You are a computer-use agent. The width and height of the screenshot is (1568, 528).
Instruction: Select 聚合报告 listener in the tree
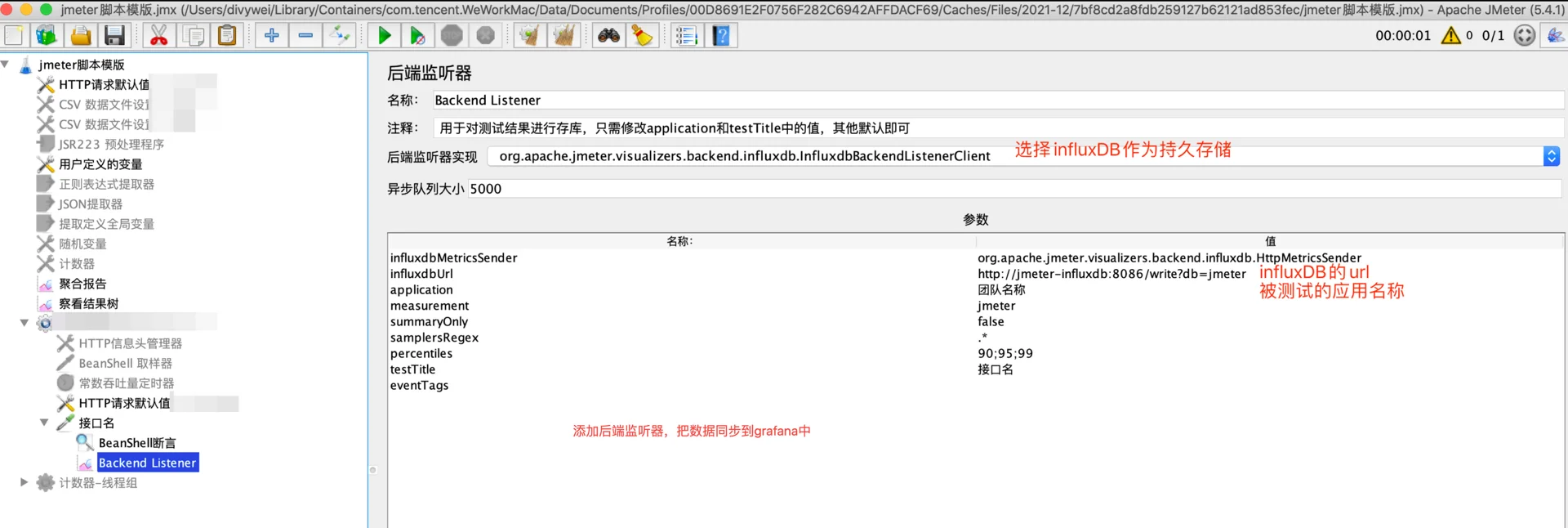[82, 284]
